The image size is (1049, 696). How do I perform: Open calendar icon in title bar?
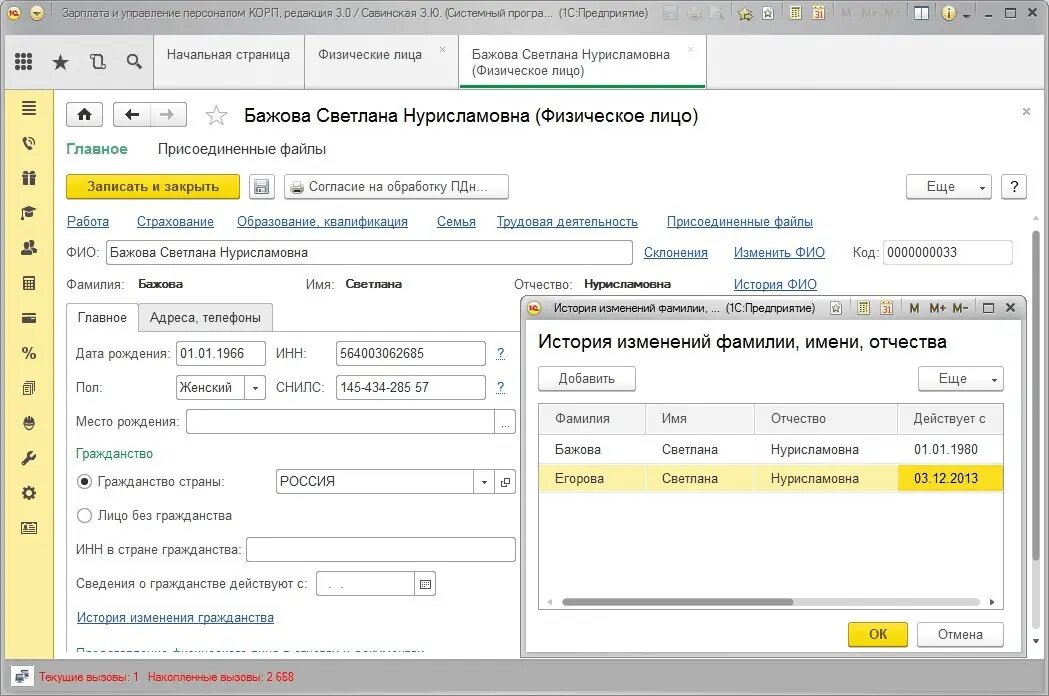coord(818,13)
